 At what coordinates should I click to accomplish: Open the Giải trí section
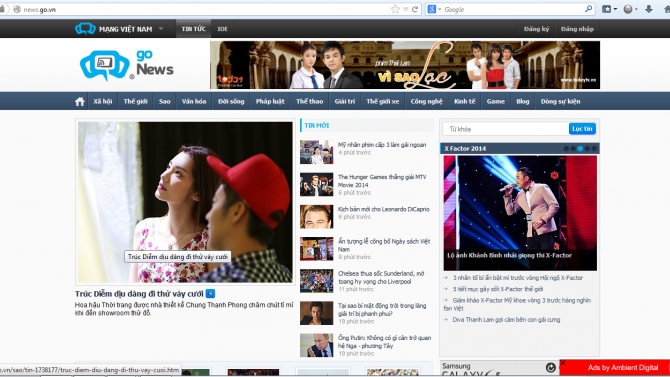pyautogui.click(x=345, y=101)
